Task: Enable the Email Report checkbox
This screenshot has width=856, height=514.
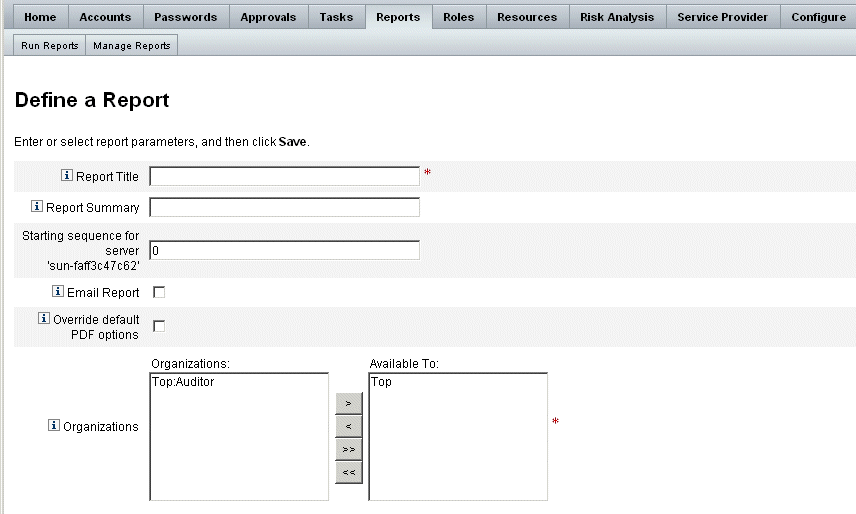Action: tap(159, 292)
